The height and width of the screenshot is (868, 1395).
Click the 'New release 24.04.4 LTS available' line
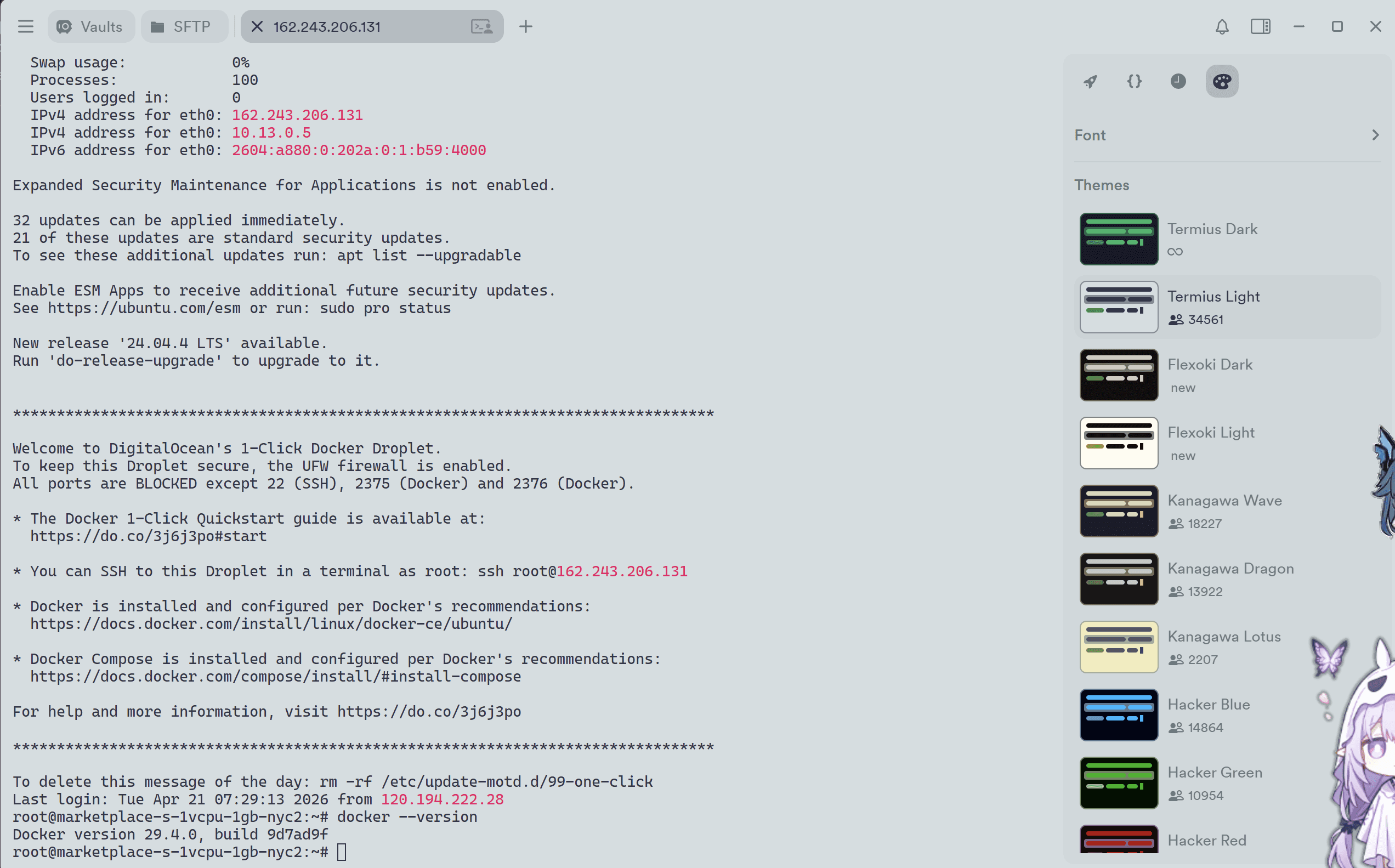point(170,343)
